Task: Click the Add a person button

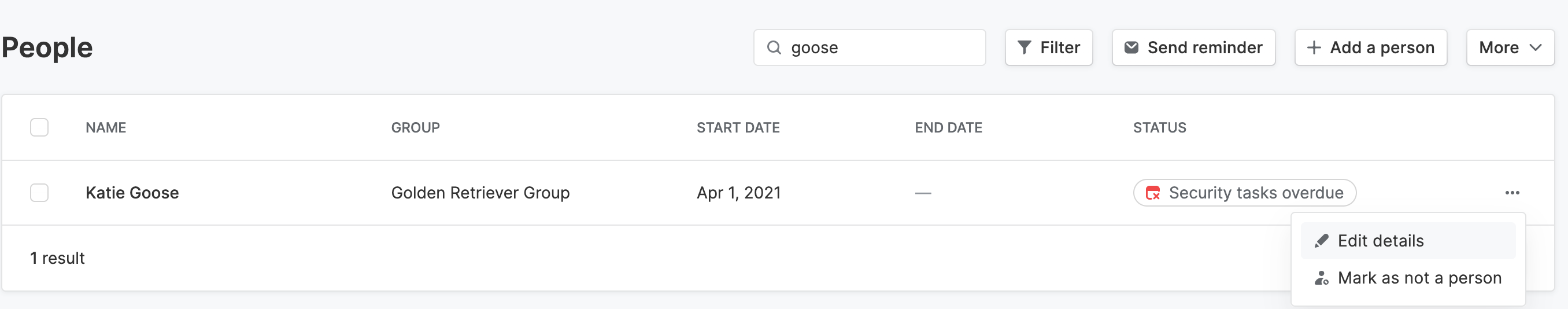Action: [x=1370, y=47]
